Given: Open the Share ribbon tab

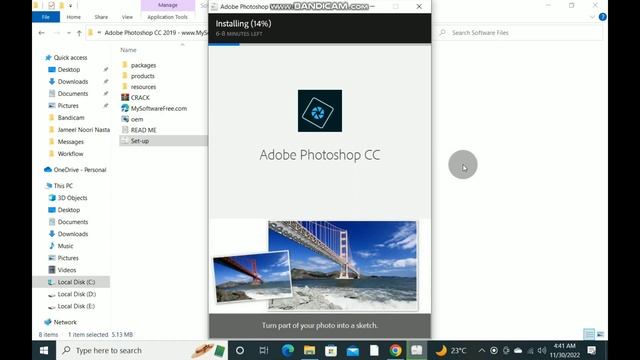Looking at the screenshot, I should pos(101,17).
